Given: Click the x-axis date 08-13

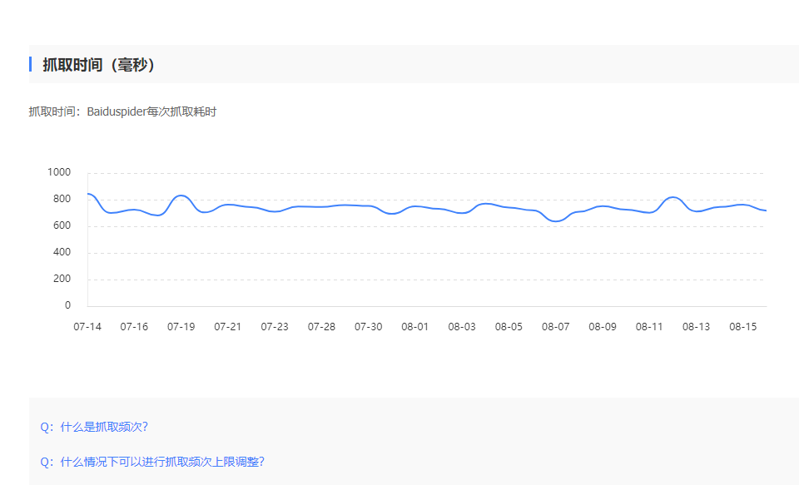Looking at the screenshot, I should pos(696,327).
